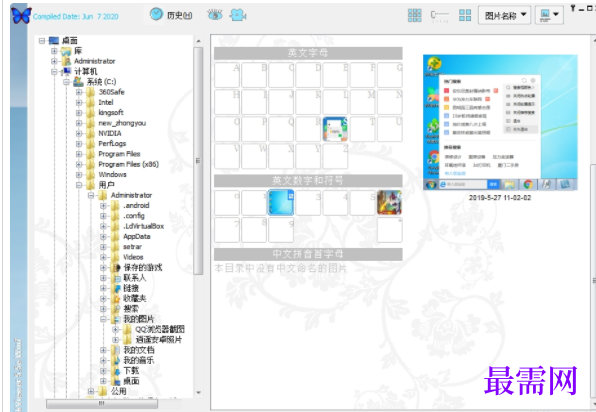Image resolution: width=596 pixels, height=412 pixels.
Task: Collapse the 计算机 tree node
Action: [54, 71]
